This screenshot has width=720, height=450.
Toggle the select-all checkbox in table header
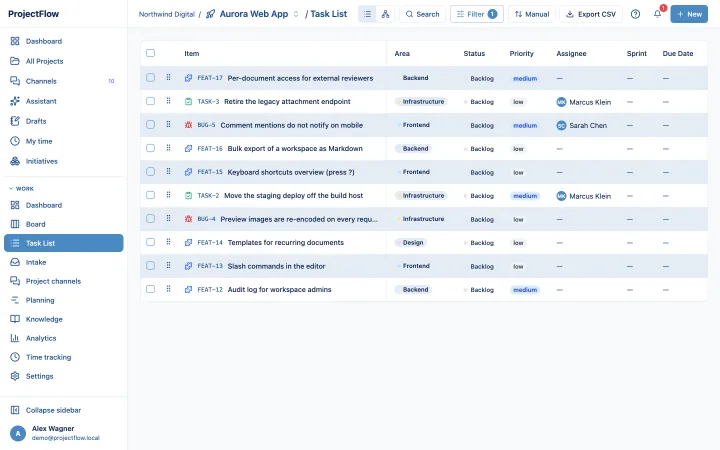point(151,53)
